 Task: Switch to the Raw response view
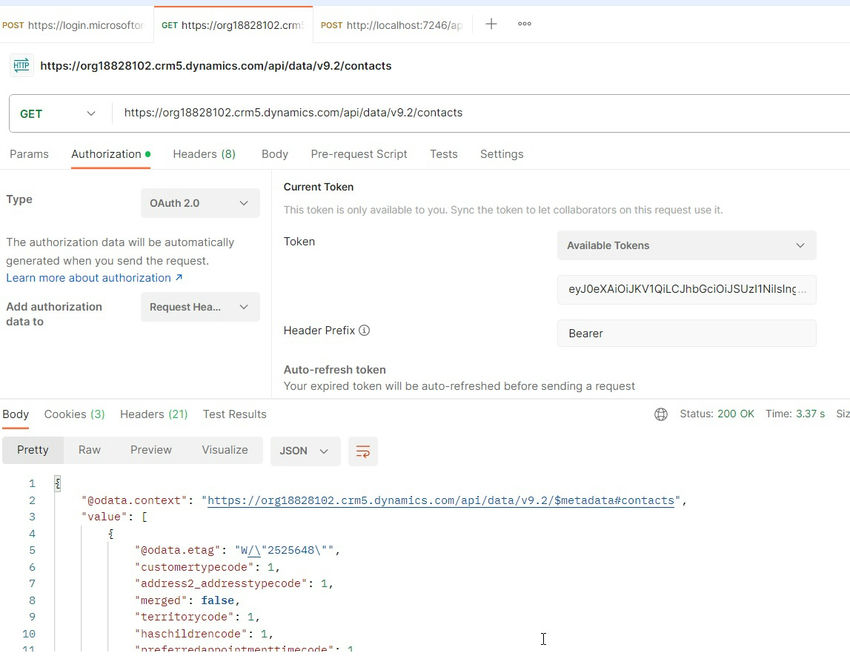[x=89, y=450]
